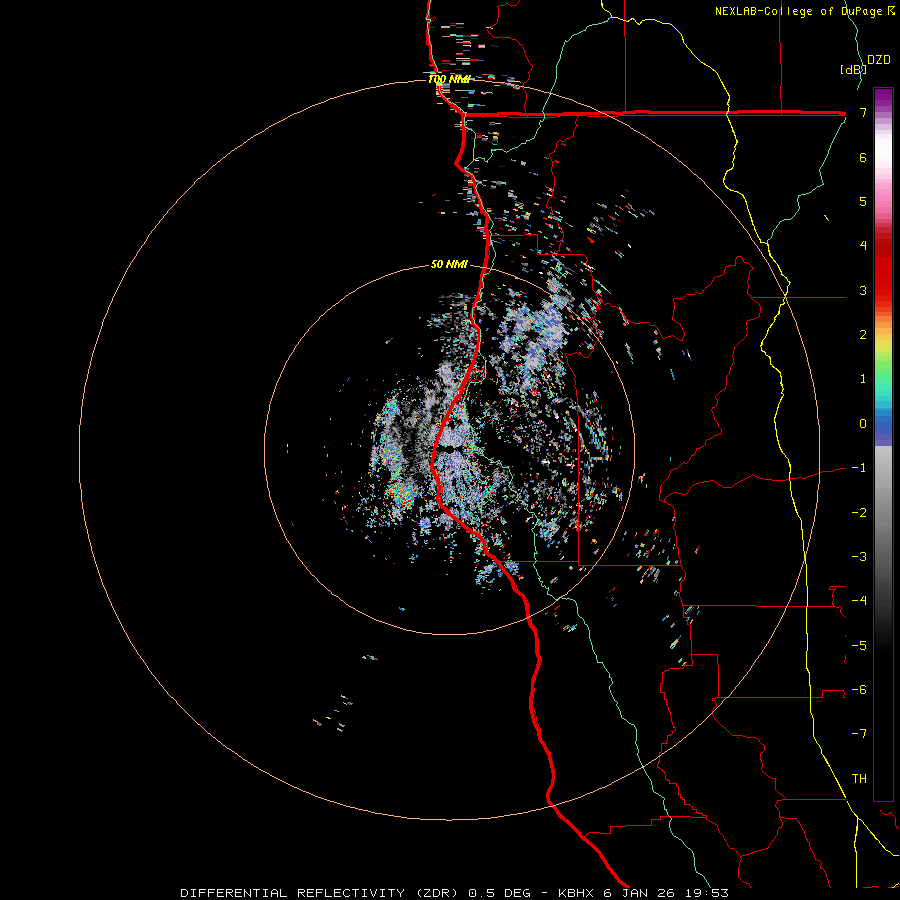Click the red band of the color bar
The image size is (900, 900).
[883, 270]
